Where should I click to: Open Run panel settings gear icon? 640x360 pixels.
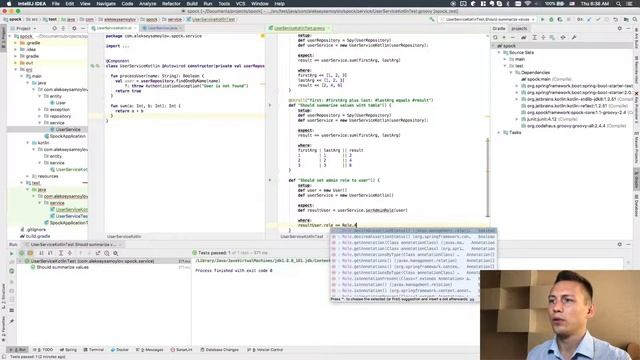pyautogui.click(x=620, y=244)
